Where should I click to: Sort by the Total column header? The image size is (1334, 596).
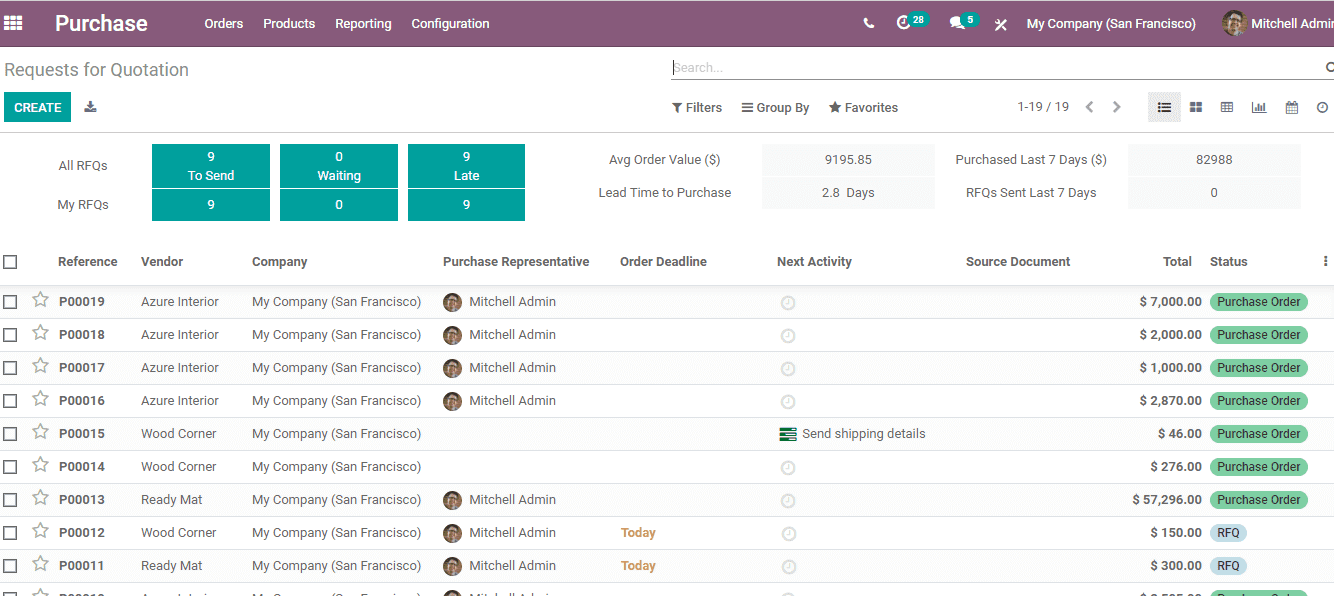pyautogui.click(x=1177, y=261)
